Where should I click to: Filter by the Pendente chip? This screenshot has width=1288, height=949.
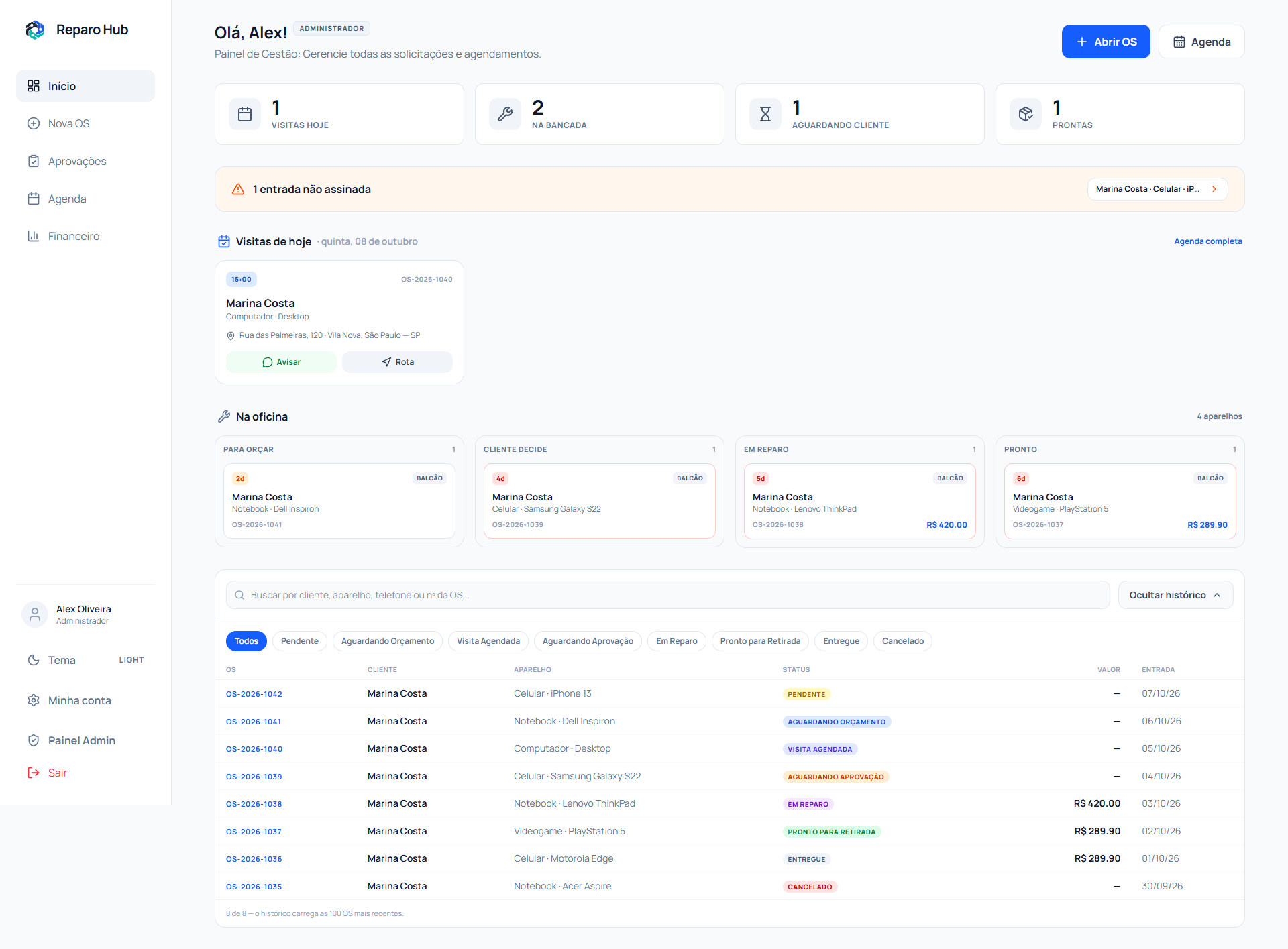pos(300,641)
